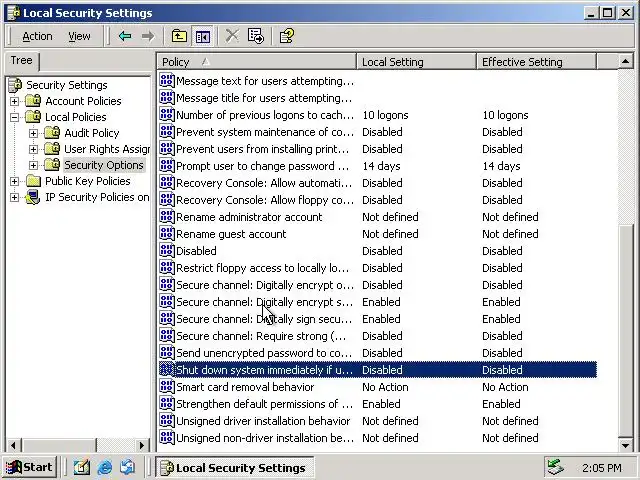Expand the Account Policies node
The image size is (640, 480).
pos(14,101)
